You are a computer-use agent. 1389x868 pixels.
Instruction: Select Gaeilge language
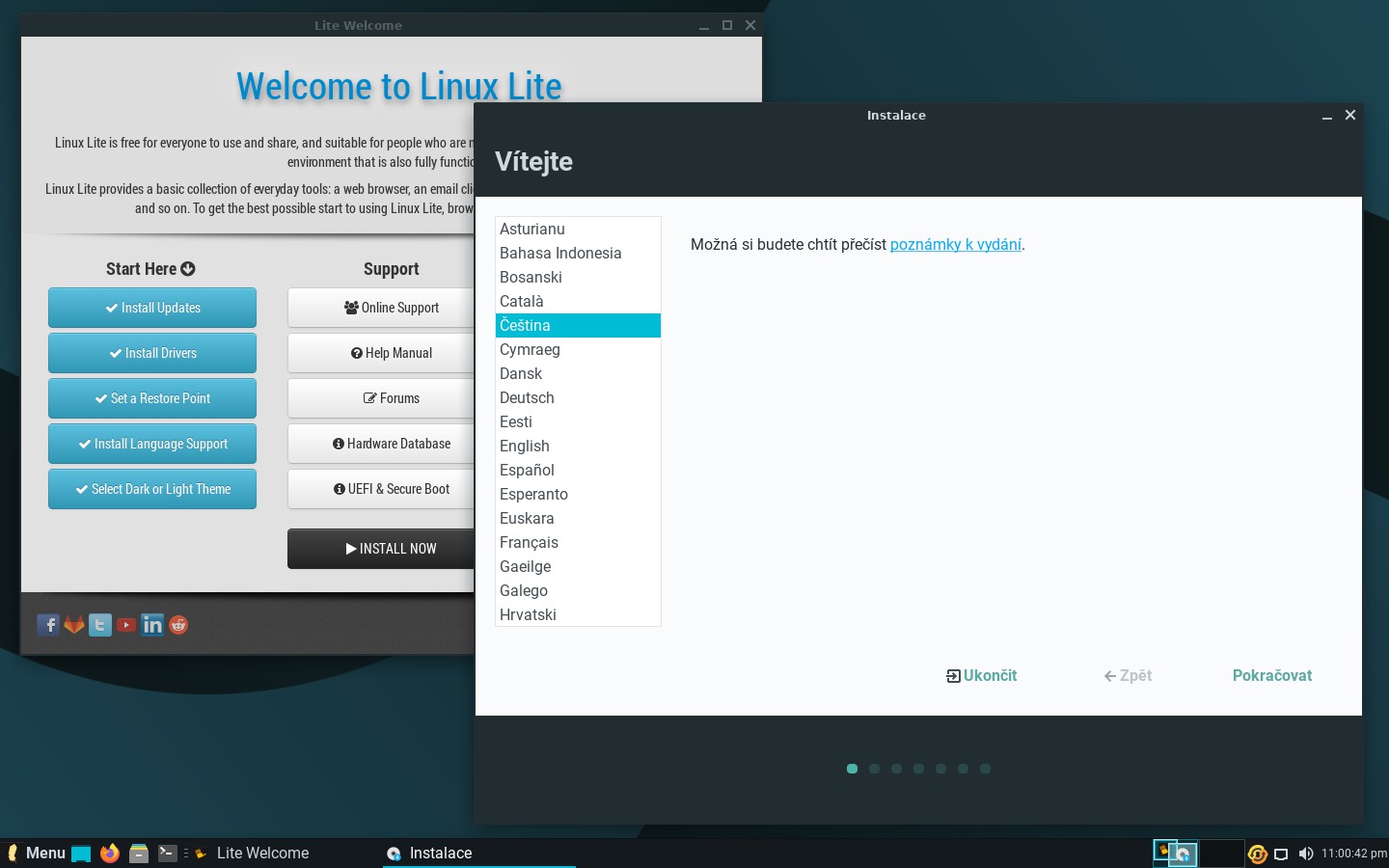click(578, 566)
